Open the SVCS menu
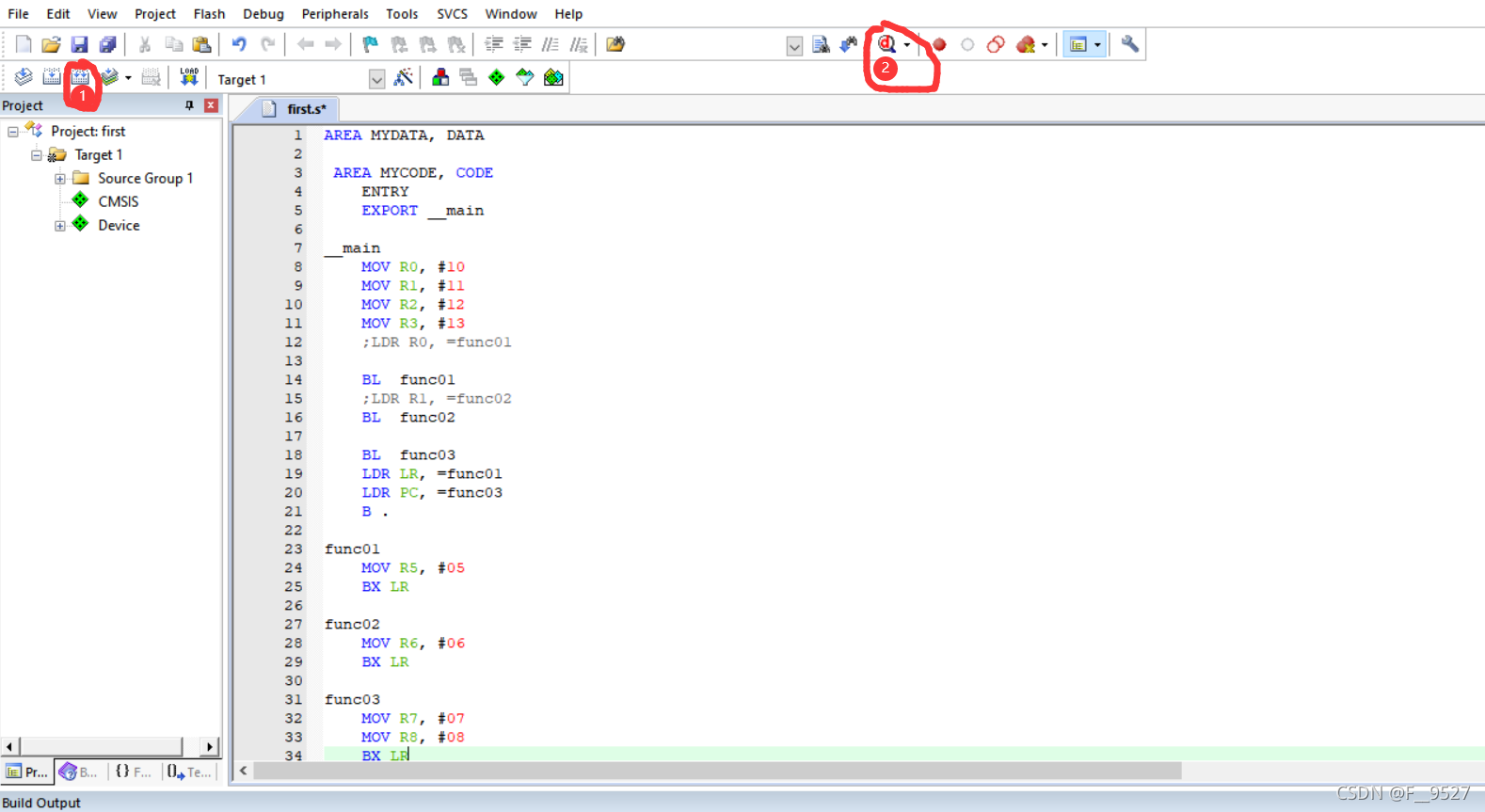1485x812 pixels. coord(452,13)
